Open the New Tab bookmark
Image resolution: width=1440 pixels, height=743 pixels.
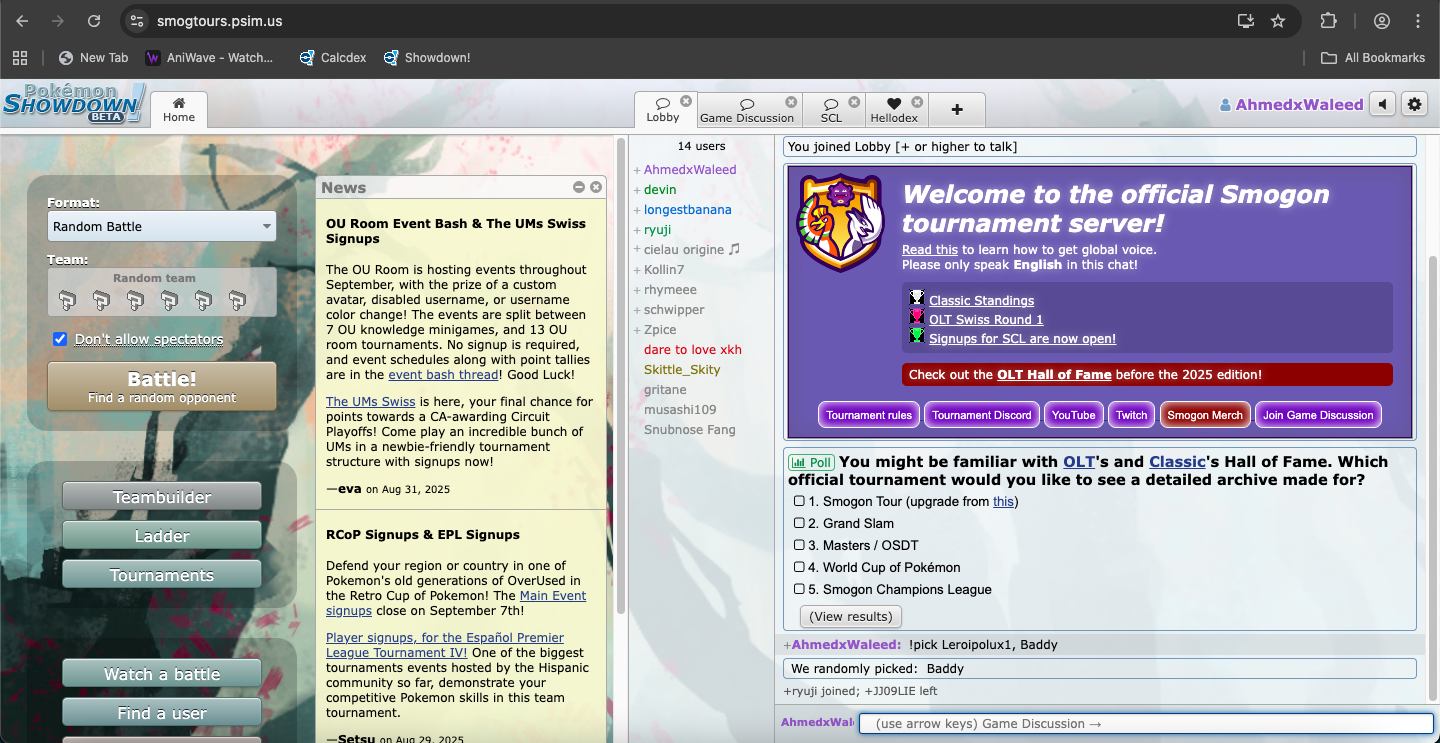(x=94, y=58)
